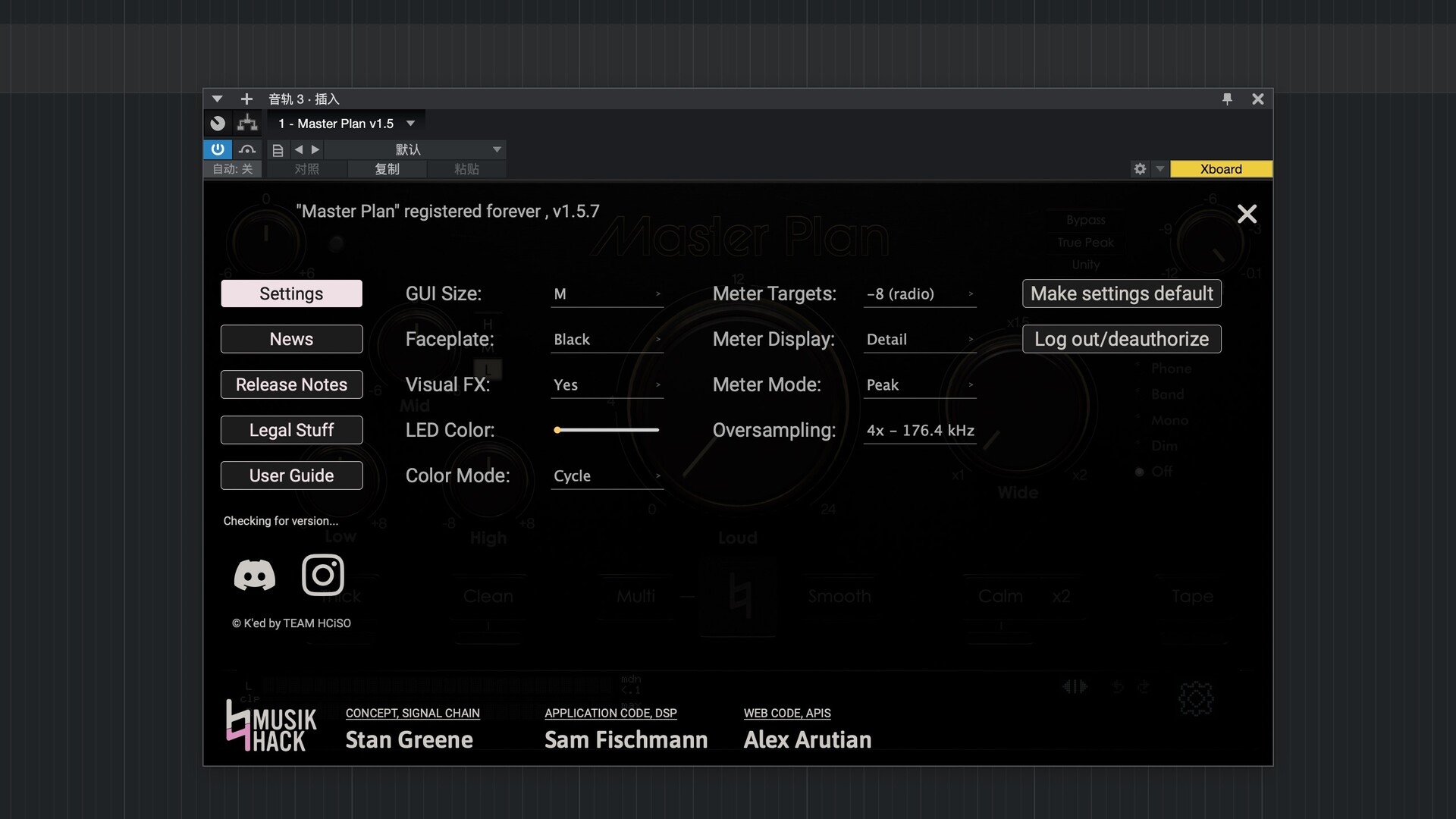
Task: Click the 音轨 3 · 插入 title text
Action: [303, 99]
